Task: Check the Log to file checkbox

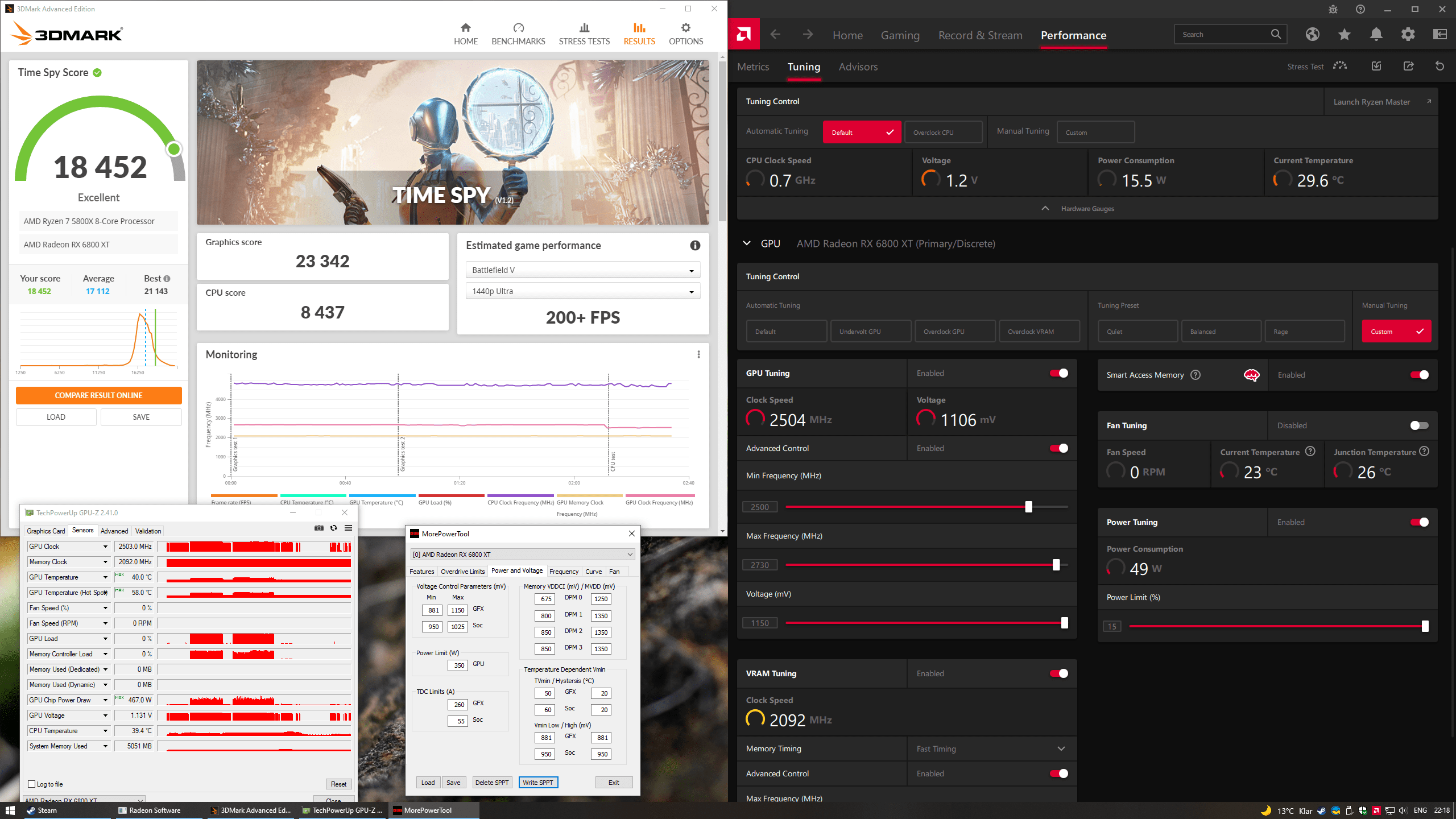Action: [32, 784]
